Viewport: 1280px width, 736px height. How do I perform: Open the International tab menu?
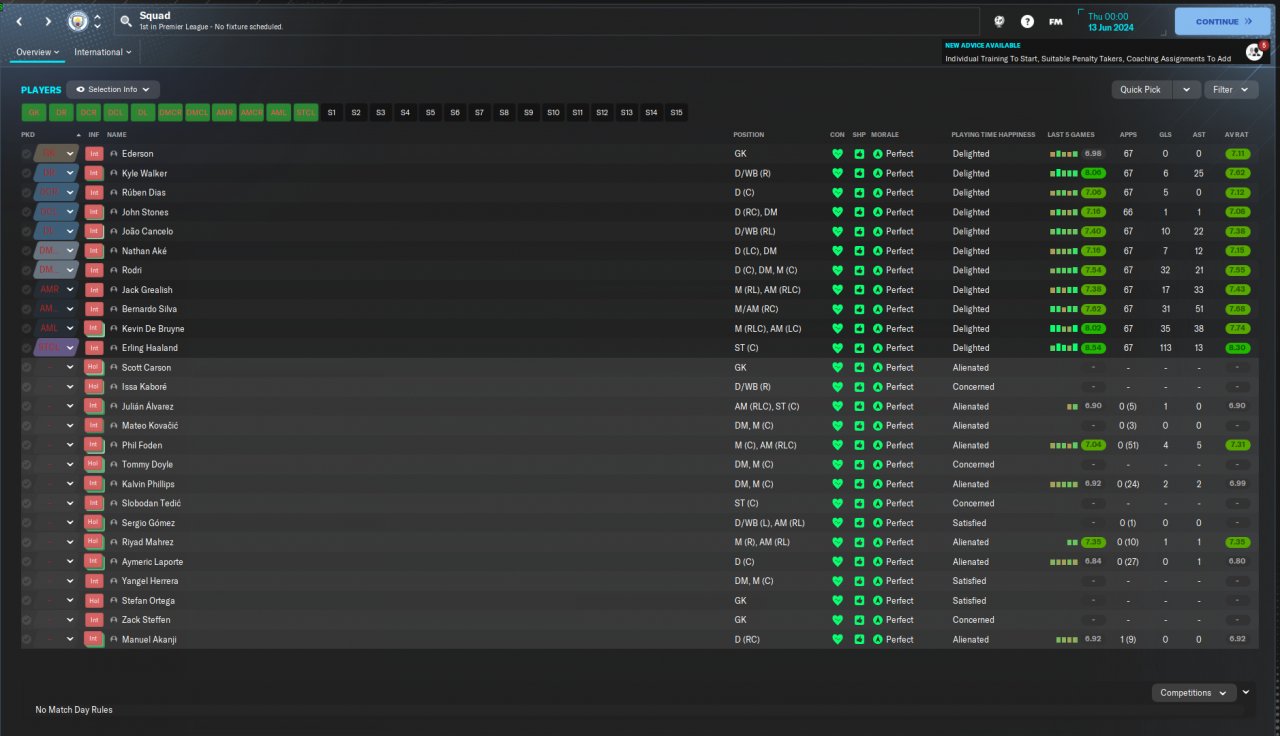pyautogui.click(x=102, y=52)
